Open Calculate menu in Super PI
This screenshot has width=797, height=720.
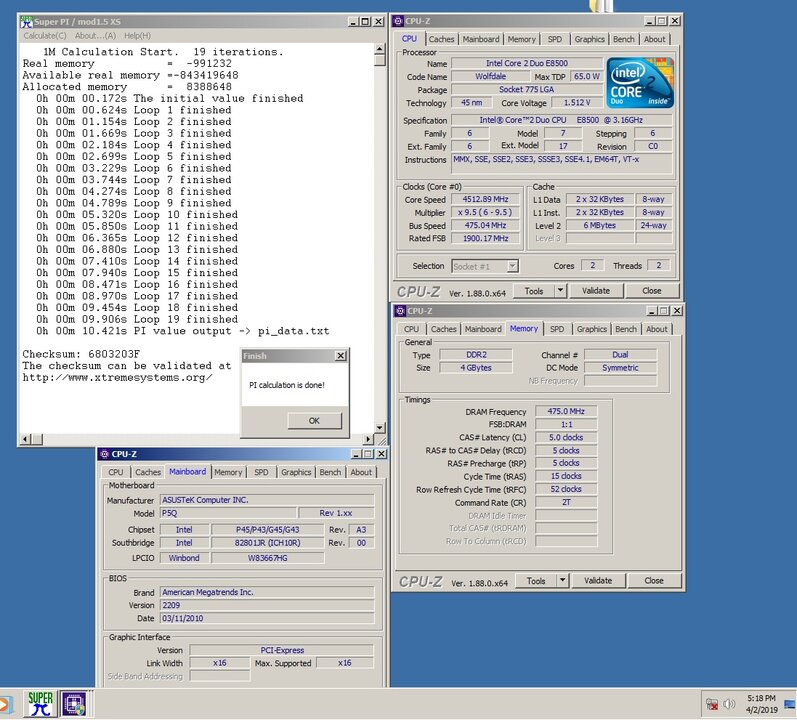tap(45, 36)
